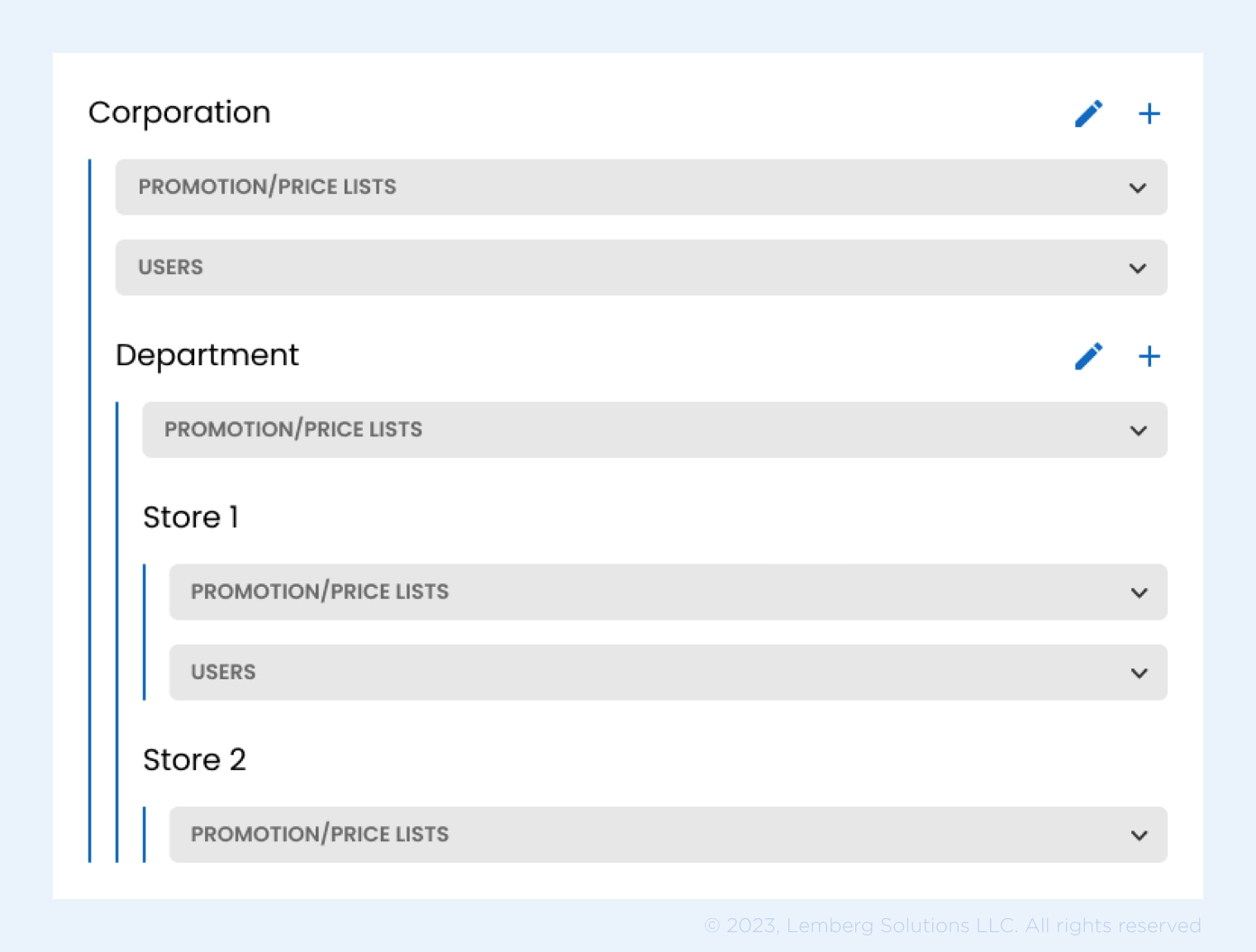Click the Users accordion bar under Corporation
The height and width of the screenshot is (952, 1256).
(641, 268)
